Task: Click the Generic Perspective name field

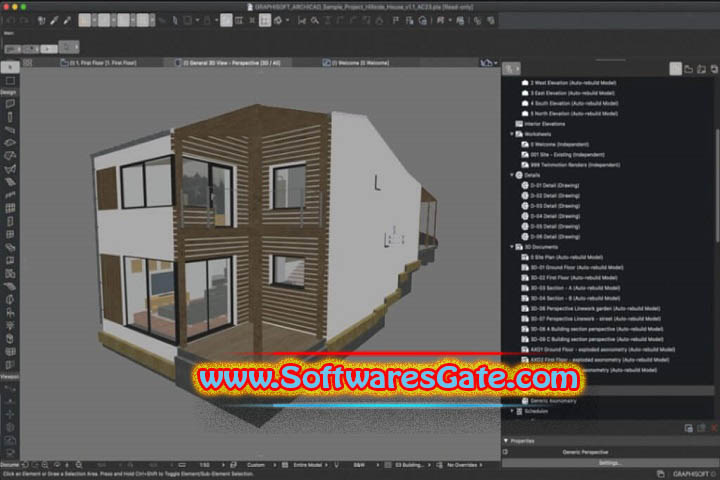Action: pos(585,452)
